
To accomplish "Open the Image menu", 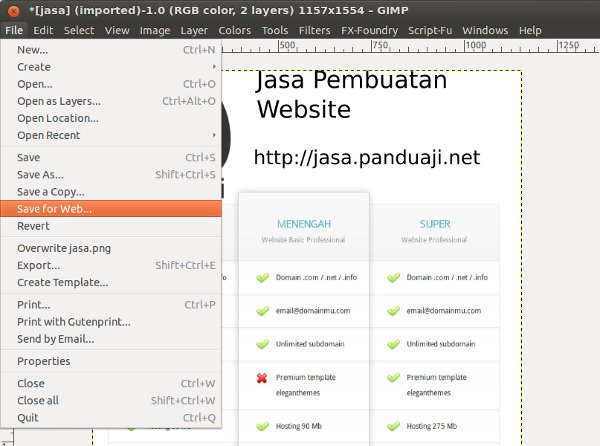I will click(x=155, y=30).
